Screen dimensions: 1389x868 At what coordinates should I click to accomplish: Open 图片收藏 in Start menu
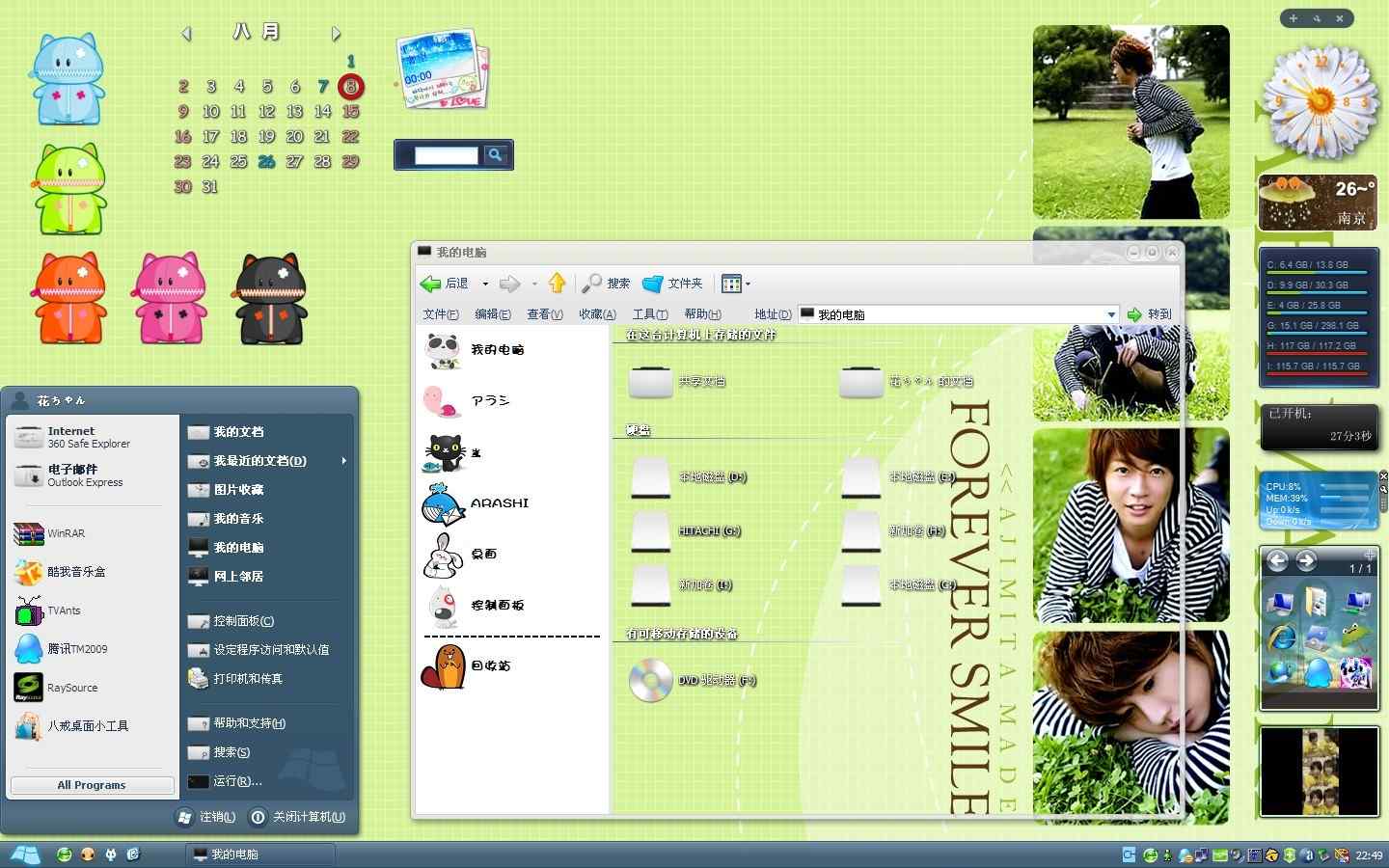click(267, 490)
